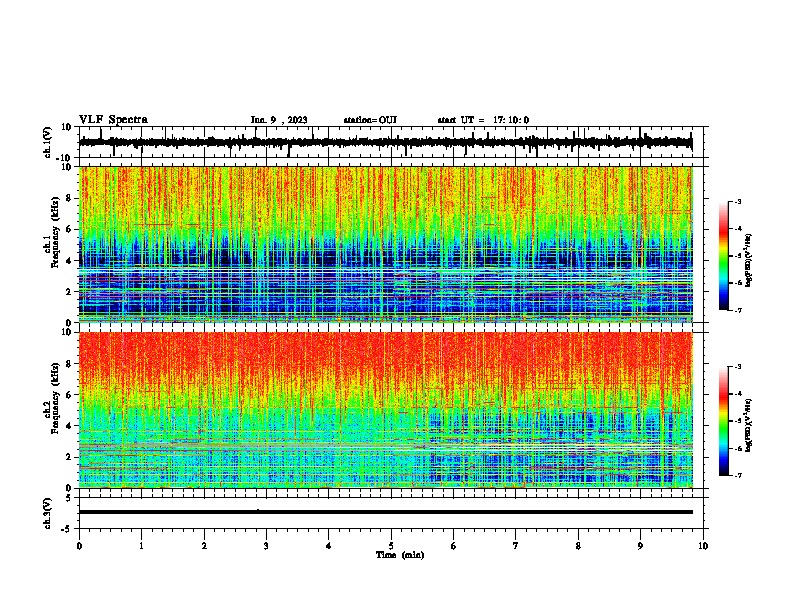
Task: Click the ch.1 voltage waveform trace
Action: click(386, 142)
